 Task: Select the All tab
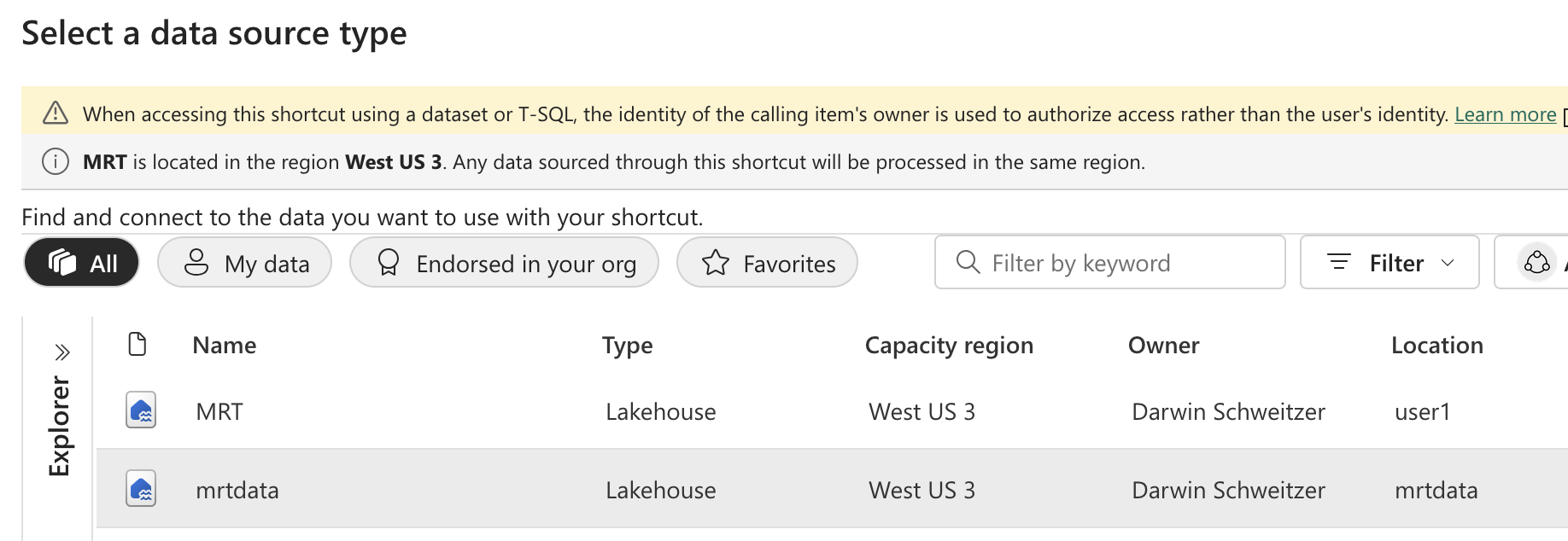tap(81, 263)
